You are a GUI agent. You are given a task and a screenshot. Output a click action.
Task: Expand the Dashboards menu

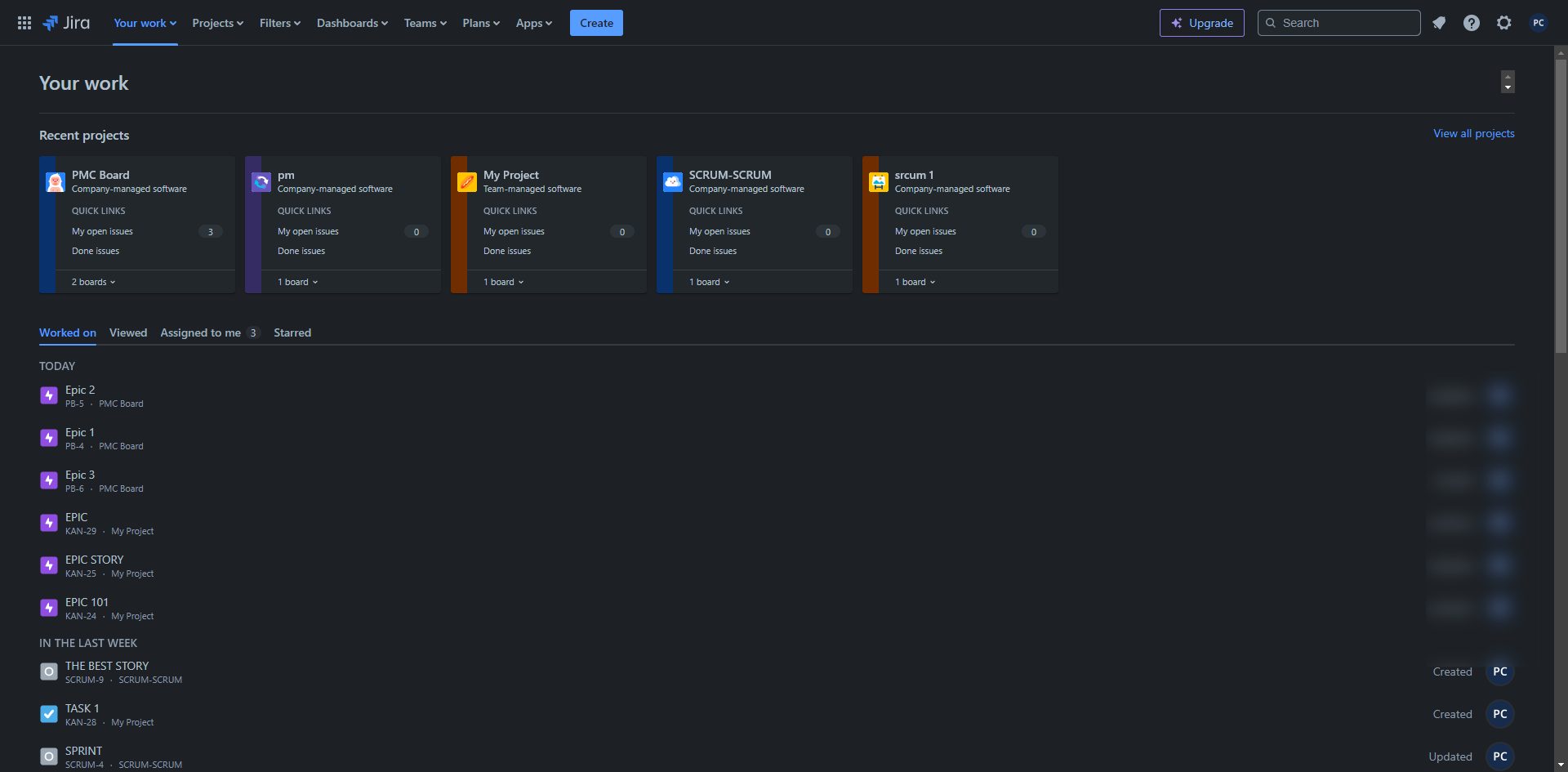pyautogui.click(x=352, y=23)
